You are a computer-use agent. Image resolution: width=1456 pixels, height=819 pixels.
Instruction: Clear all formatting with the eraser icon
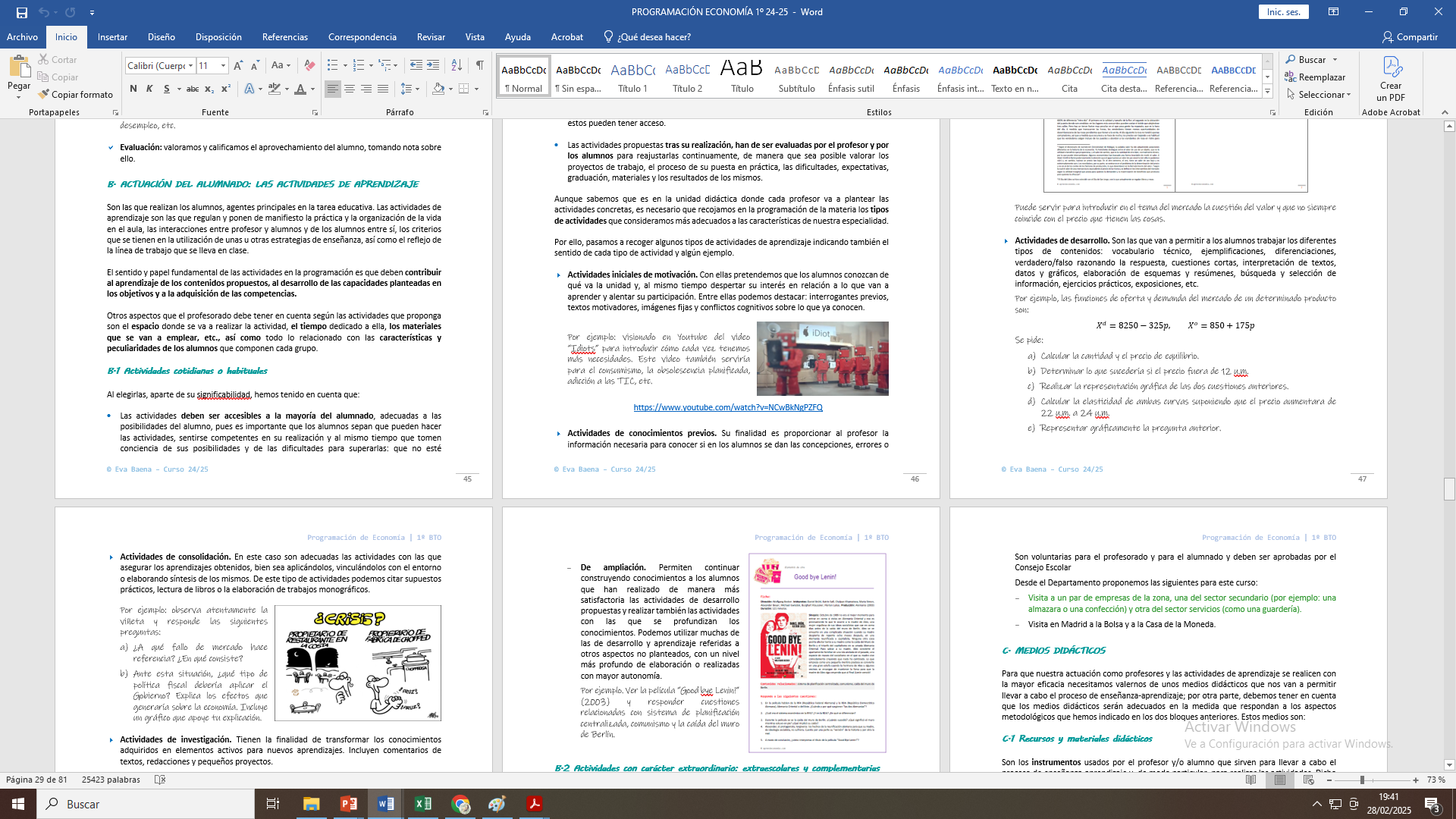click(x=309, y=66)
